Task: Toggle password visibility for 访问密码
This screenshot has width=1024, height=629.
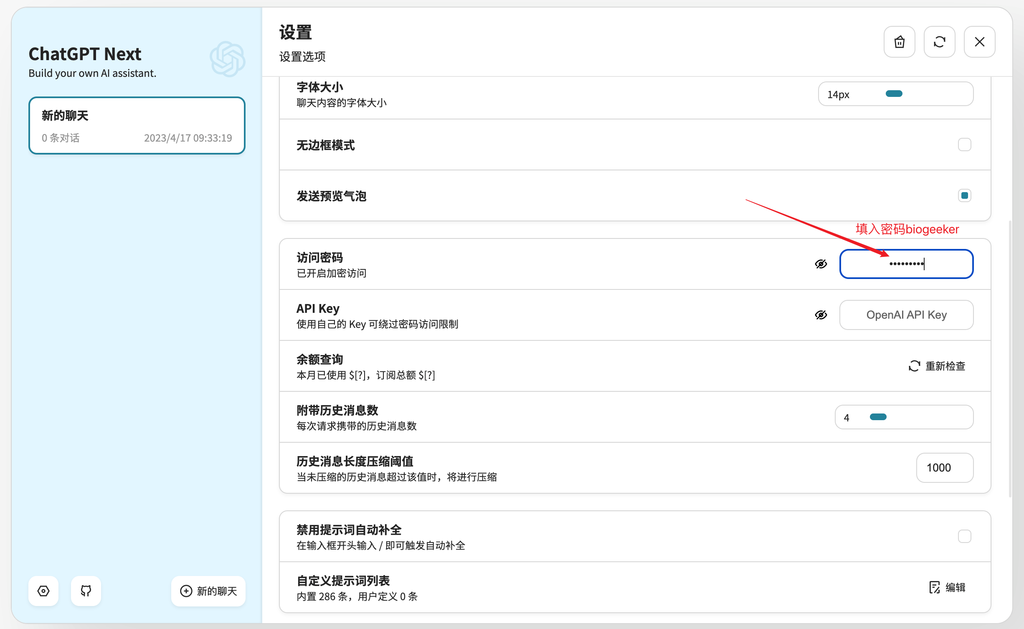Action: pos(821,264)
